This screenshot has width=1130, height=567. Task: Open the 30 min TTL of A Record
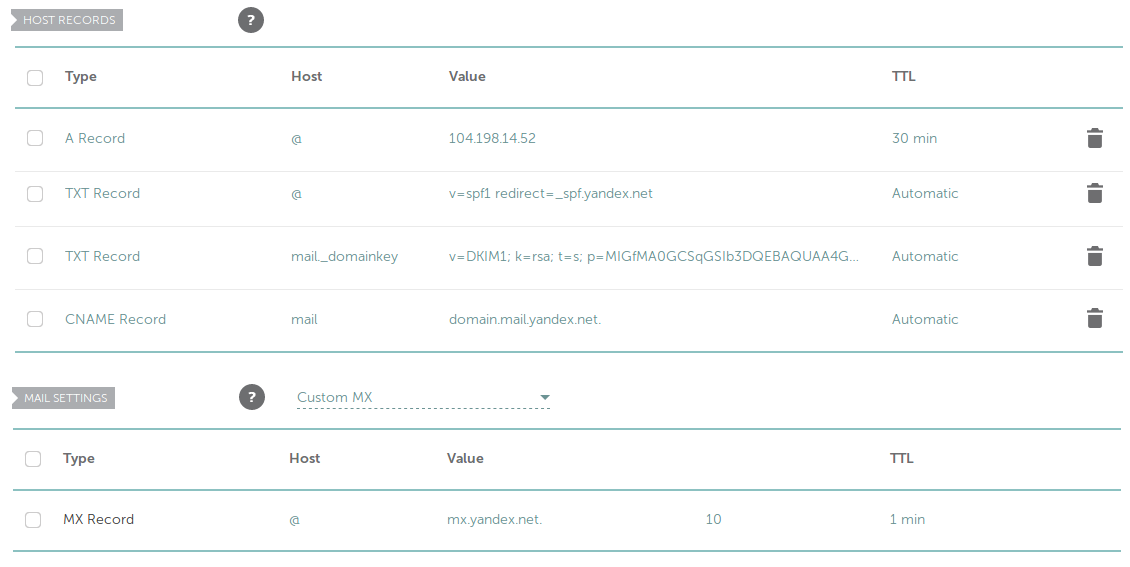[914, 138]
